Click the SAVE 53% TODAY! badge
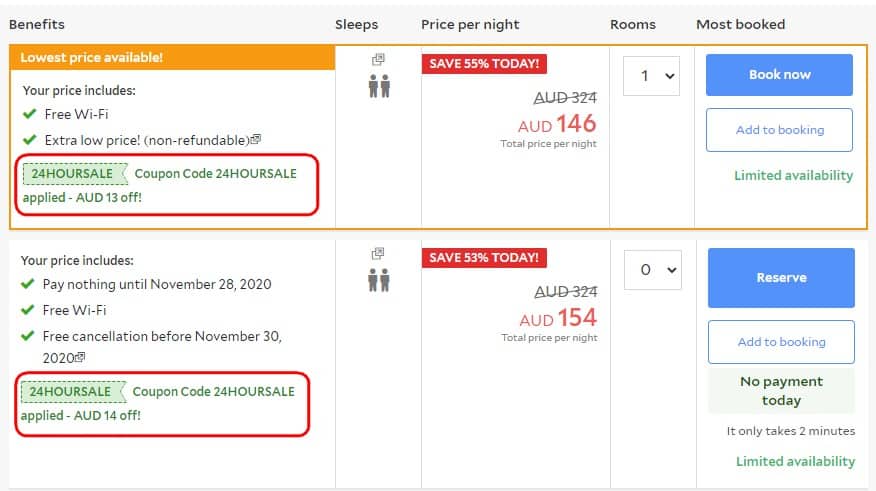Viewport: 876px width, 491px height. 484,258
